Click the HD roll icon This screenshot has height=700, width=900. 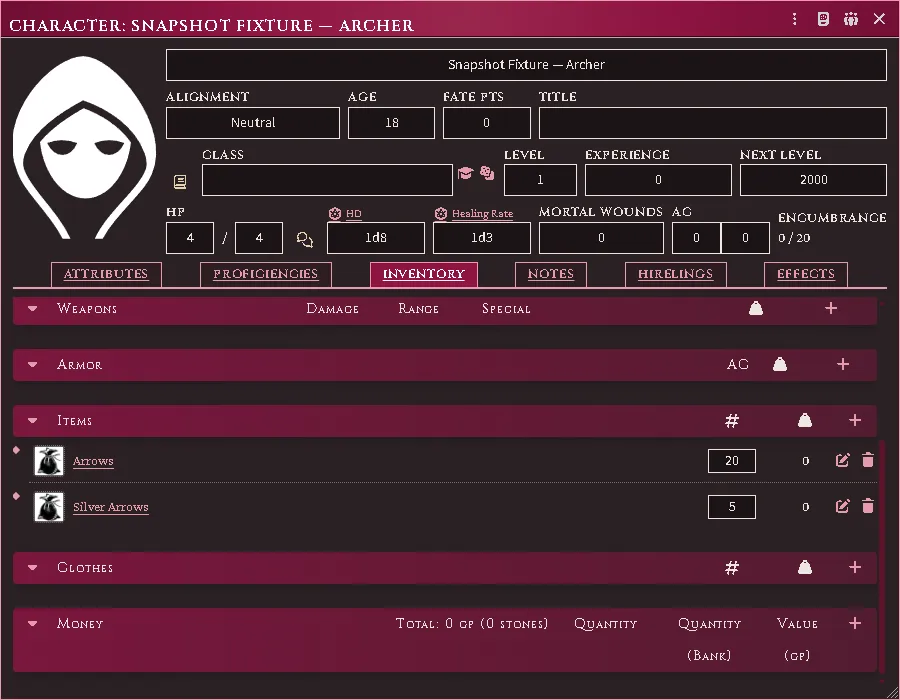point(335,213)
